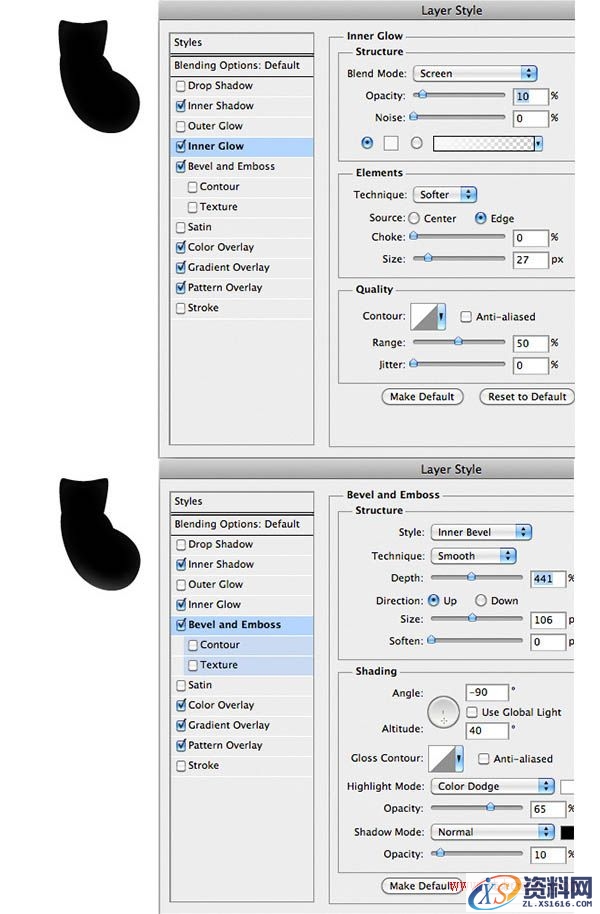The image size is (600, 914).
Task: Click the Angle and Altitude dial
Action: point(443,712)
